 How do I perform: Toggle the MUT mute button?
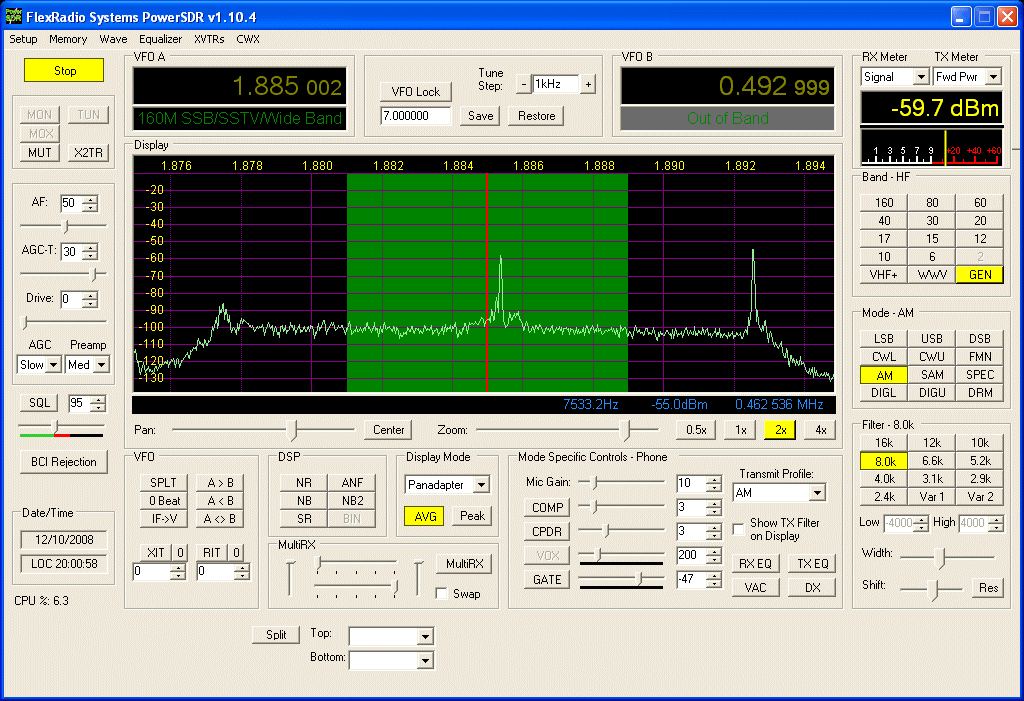[40, 153]
